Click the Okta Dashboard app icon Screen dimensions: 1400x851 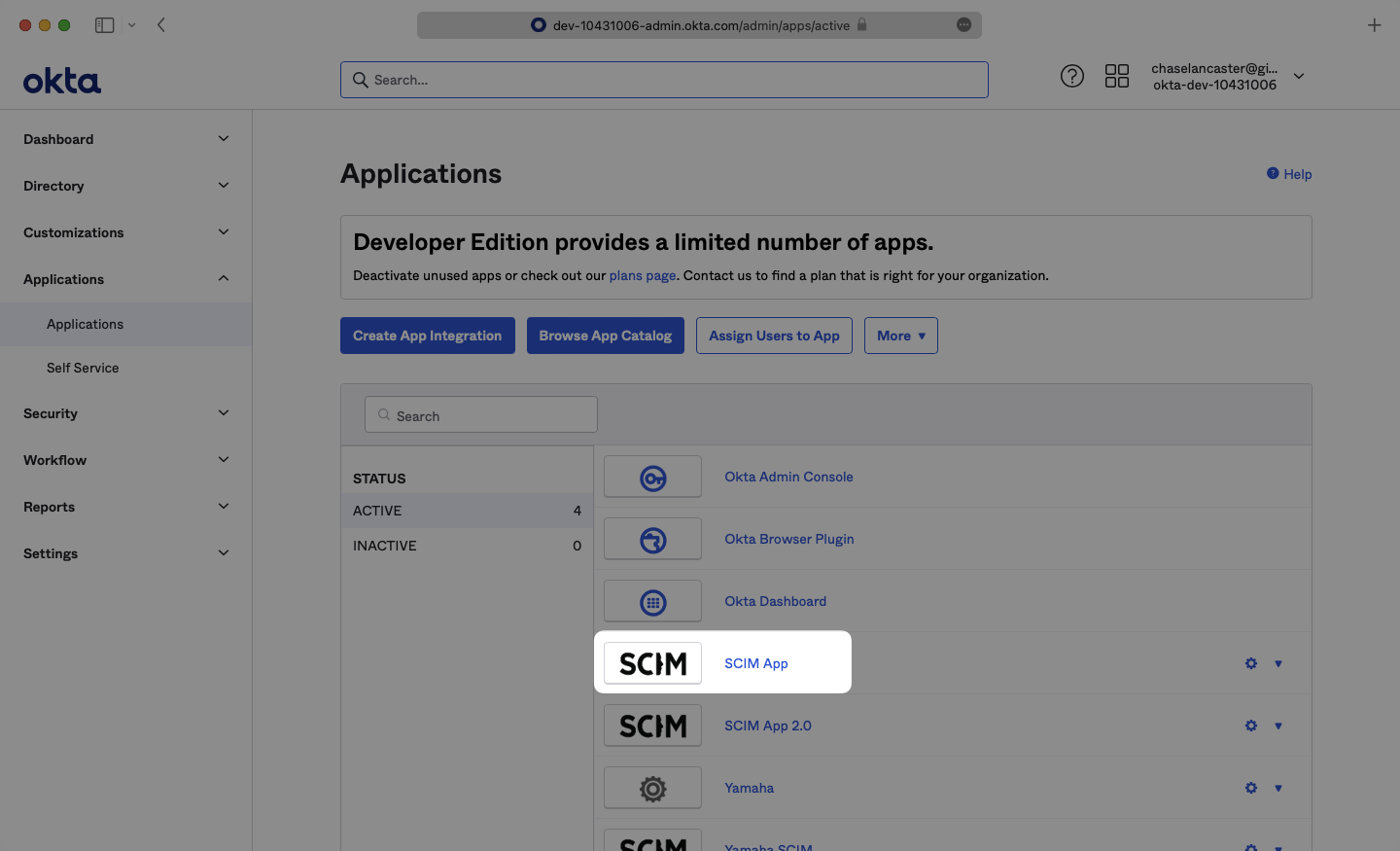click(652, 602)
